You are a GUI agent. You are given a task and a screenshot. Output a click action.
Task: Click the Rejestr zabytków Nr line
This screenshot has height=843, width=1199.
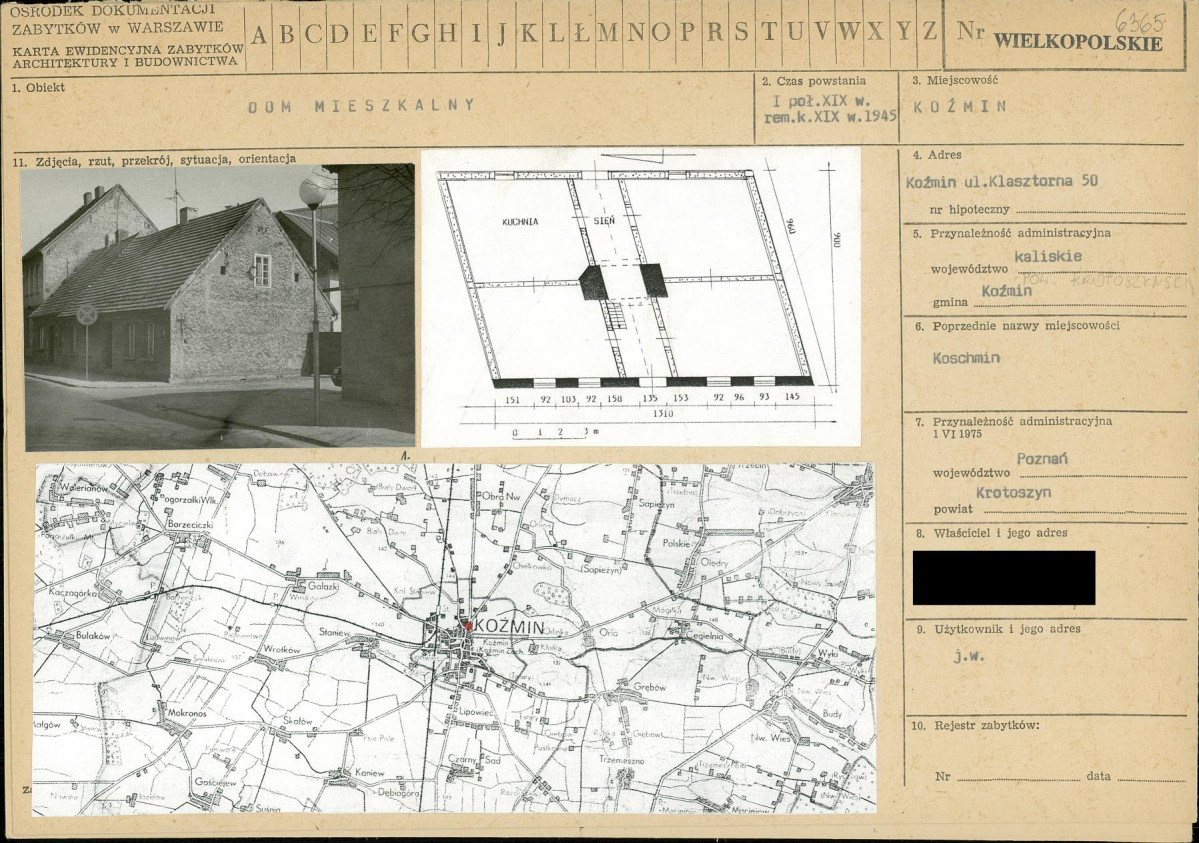click(1007, 776)
